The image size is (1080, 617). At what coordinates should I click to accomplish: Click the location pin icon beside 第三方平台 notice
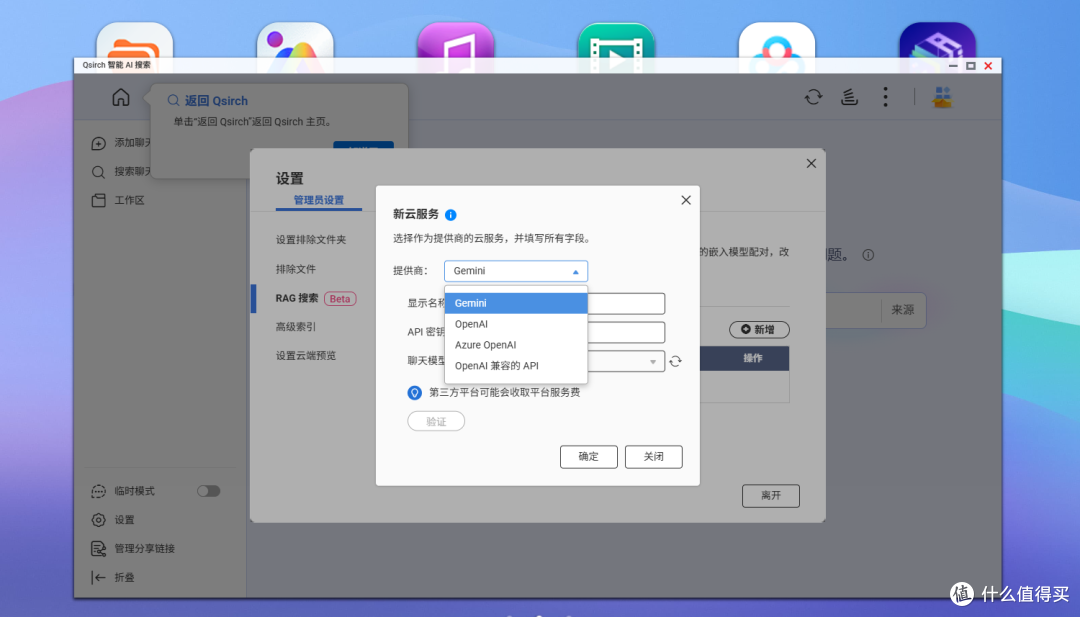click(x=415, y=393)
